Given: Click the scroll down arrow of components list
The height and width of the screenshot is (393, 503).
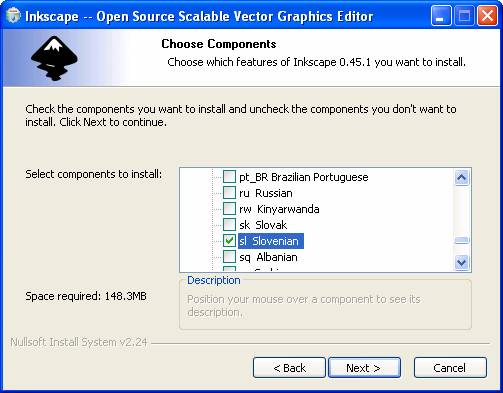Looking at the screenshot, I should [462, 262].
